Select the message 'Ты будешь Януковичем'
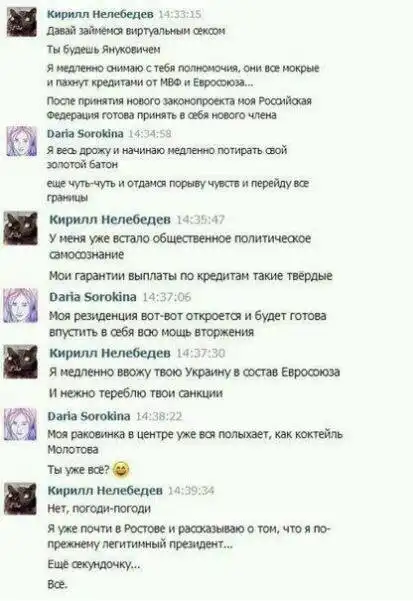The width and height of the screenshot is (413, 601). 103,50
